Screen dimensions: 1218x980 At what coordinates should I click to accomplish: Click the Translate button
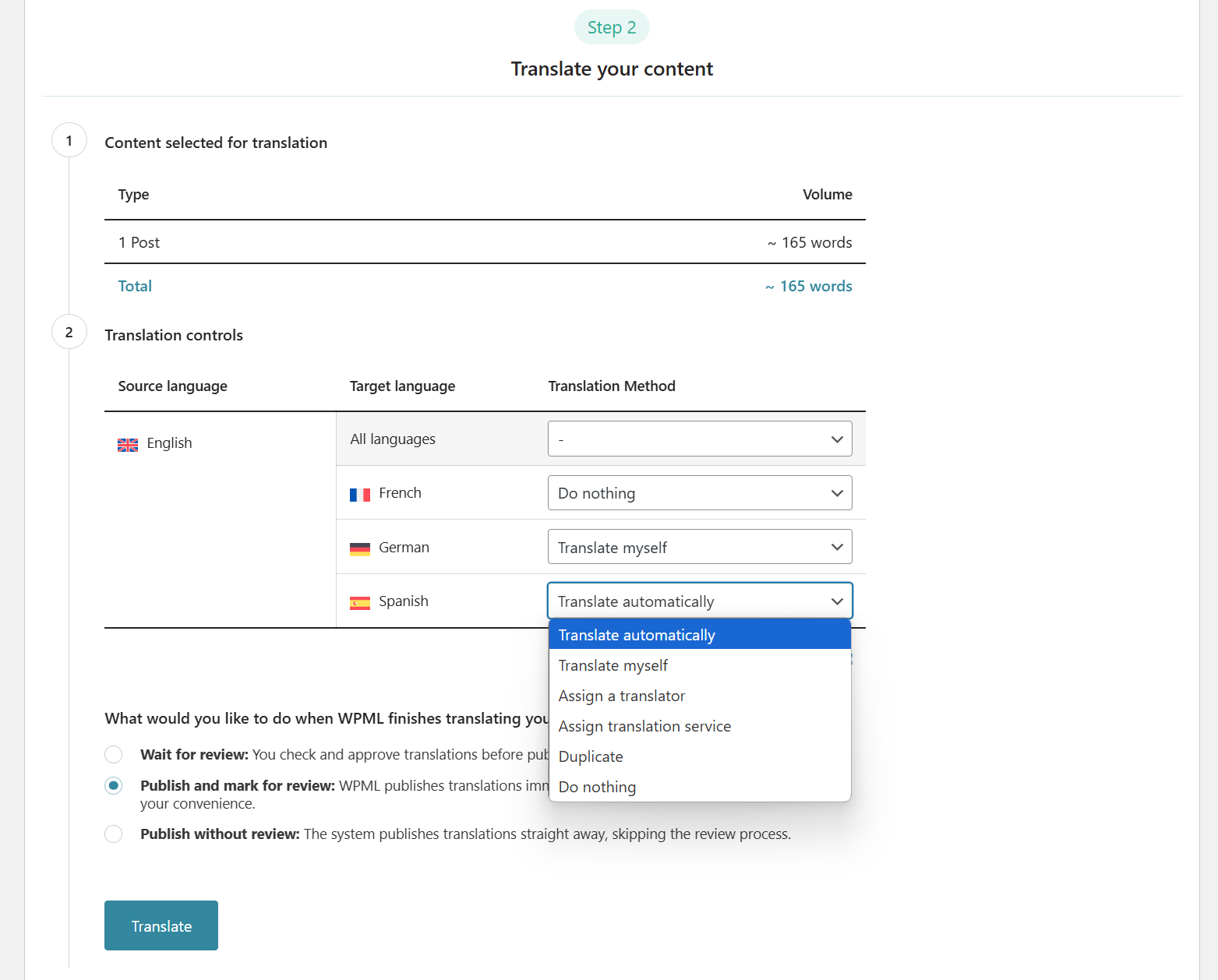(x=161, y=925)
